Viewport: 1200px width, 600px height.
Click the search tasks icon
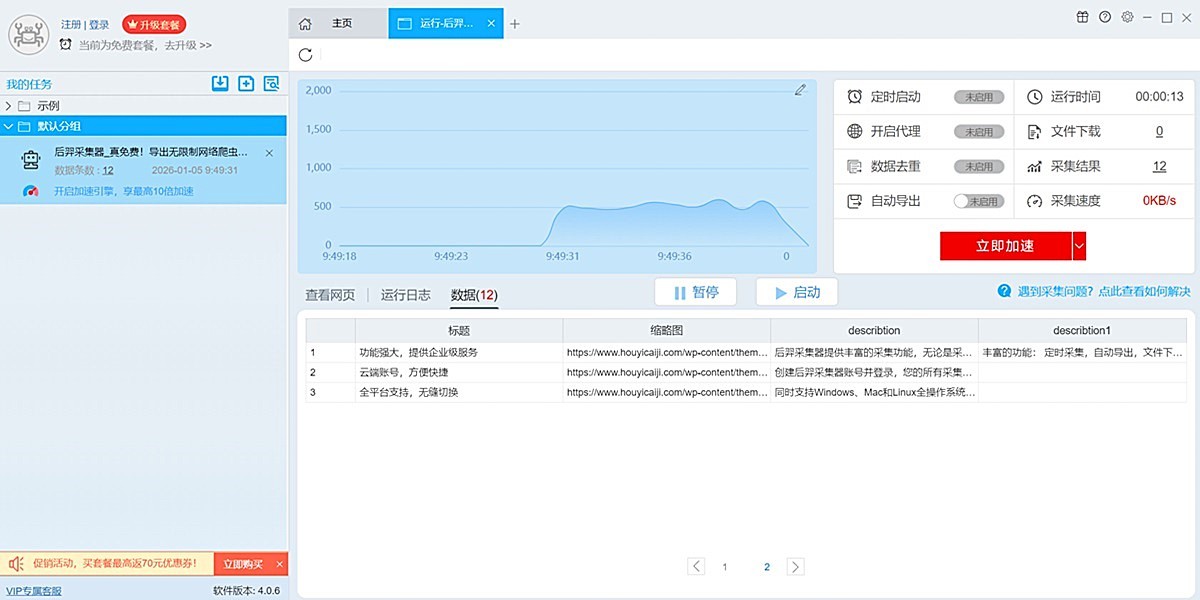pyautogui.click(x=271, y=84)
